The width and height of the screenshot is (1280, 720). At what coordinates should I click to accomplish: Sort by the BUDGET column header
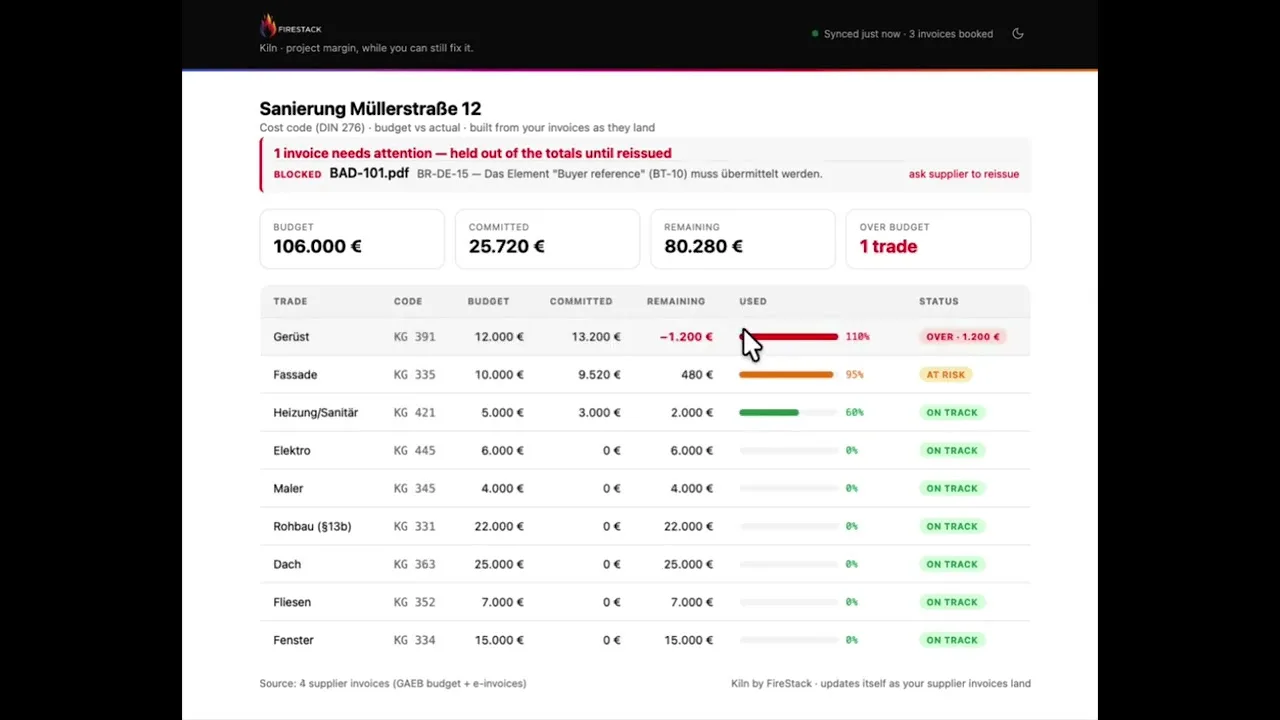(488, 301)
